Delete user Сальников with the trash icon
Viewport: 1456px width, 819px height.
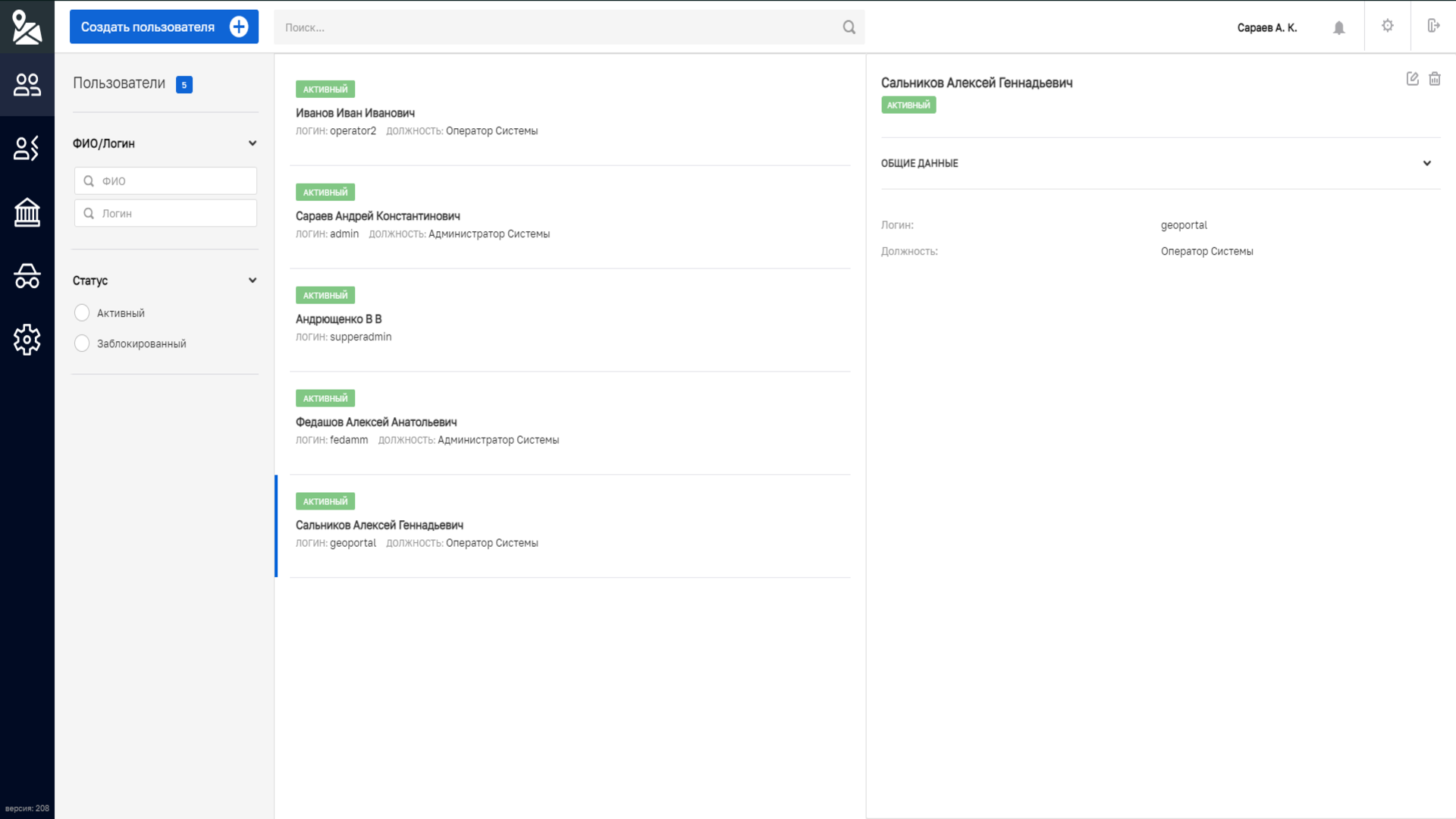pyautogui.click(x=1434, y=78)
